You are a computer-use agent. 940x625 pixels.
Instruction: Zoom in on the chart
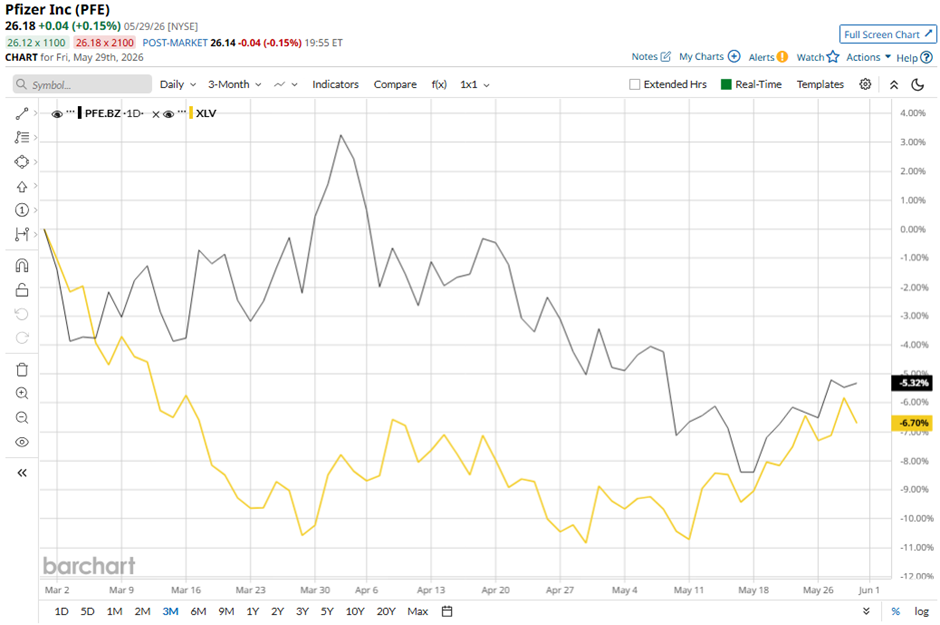[x=22, y=393]
